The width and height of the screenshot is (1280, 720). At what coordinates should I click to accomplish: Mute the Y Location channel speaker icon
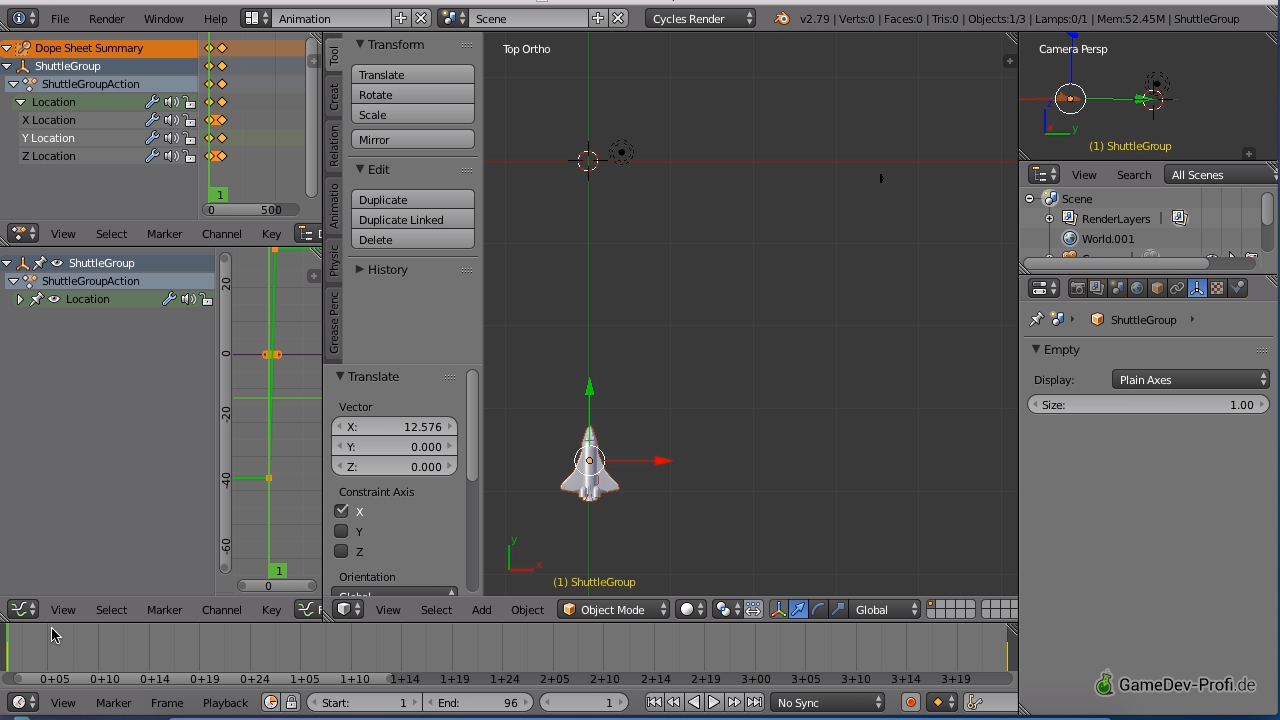pyautogui.click(x=171, y=138)
